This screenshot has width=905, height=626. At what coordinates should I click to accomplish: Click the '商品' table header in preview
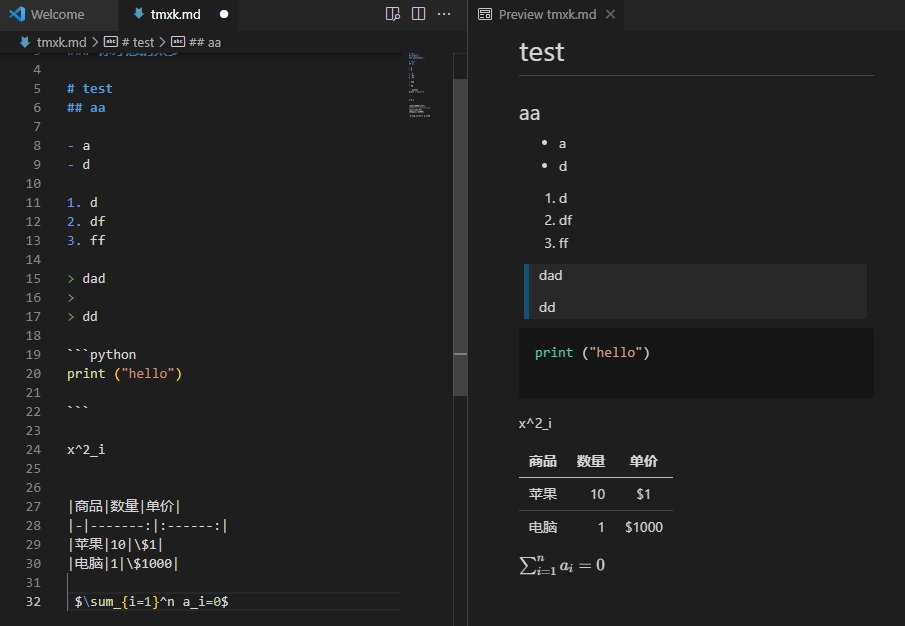(x=543, y=461)
